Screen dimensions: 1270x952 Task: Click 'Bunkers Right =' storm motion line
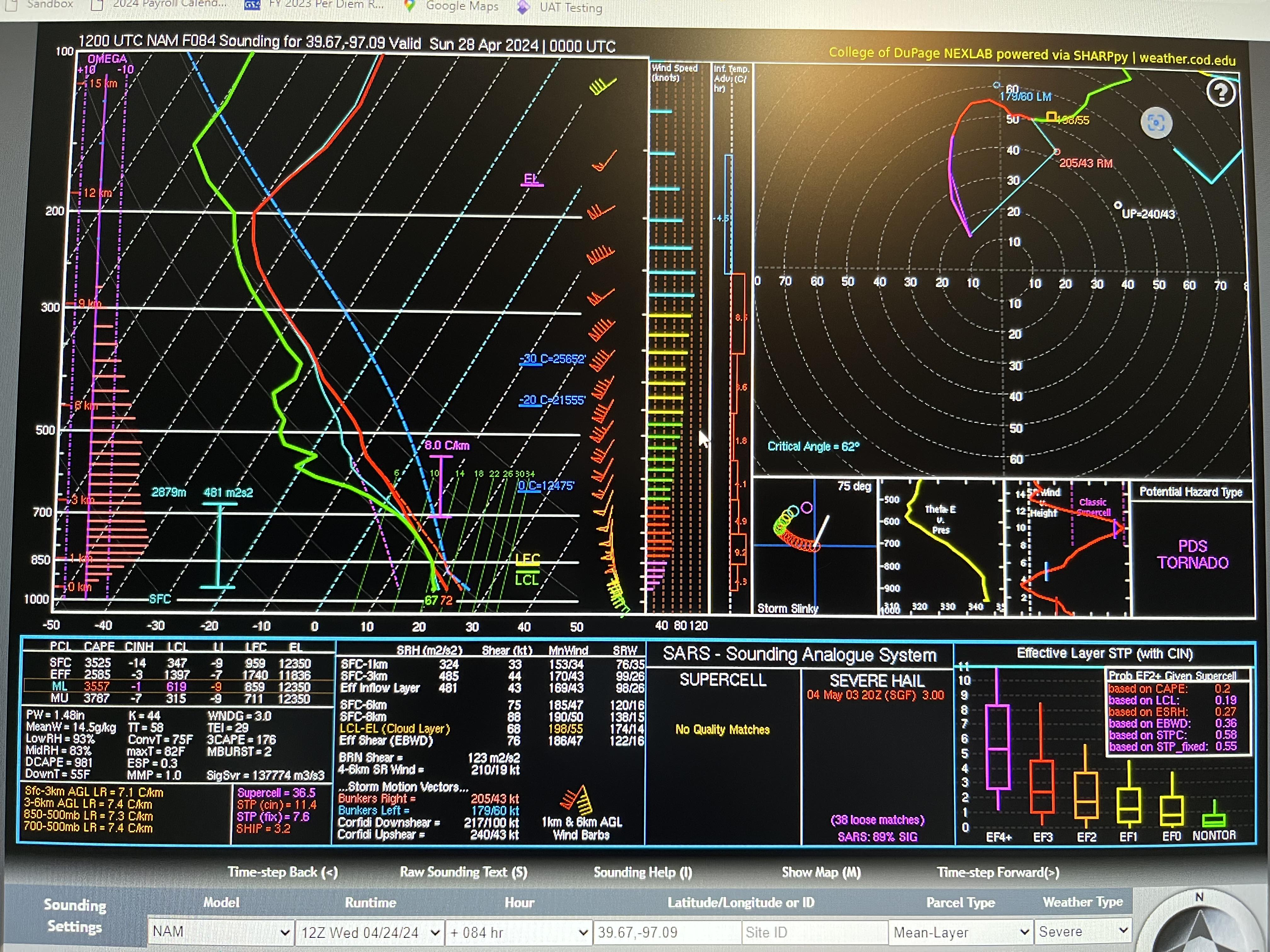(x=428, y=799)
